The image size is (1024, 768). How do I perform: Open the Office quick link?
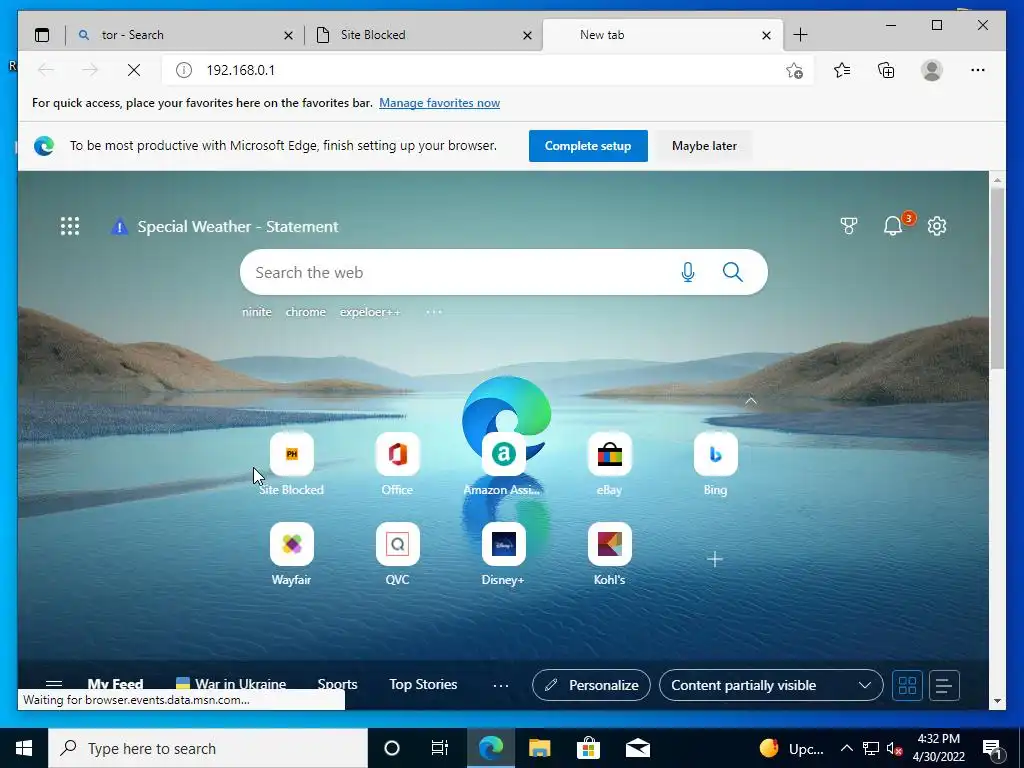click(397, 464)
